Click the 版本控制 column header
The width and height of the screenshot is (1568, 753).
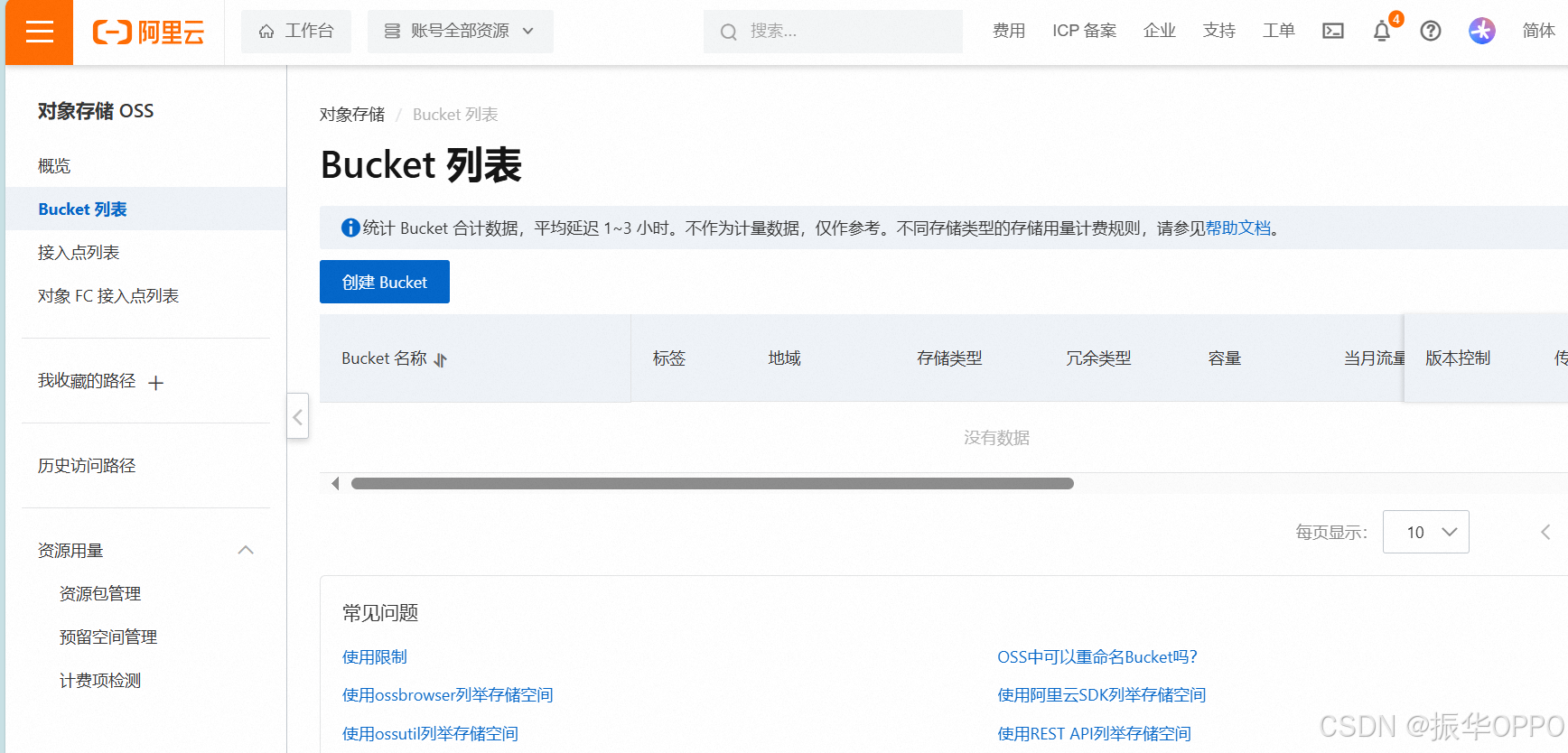[1458, 358]
